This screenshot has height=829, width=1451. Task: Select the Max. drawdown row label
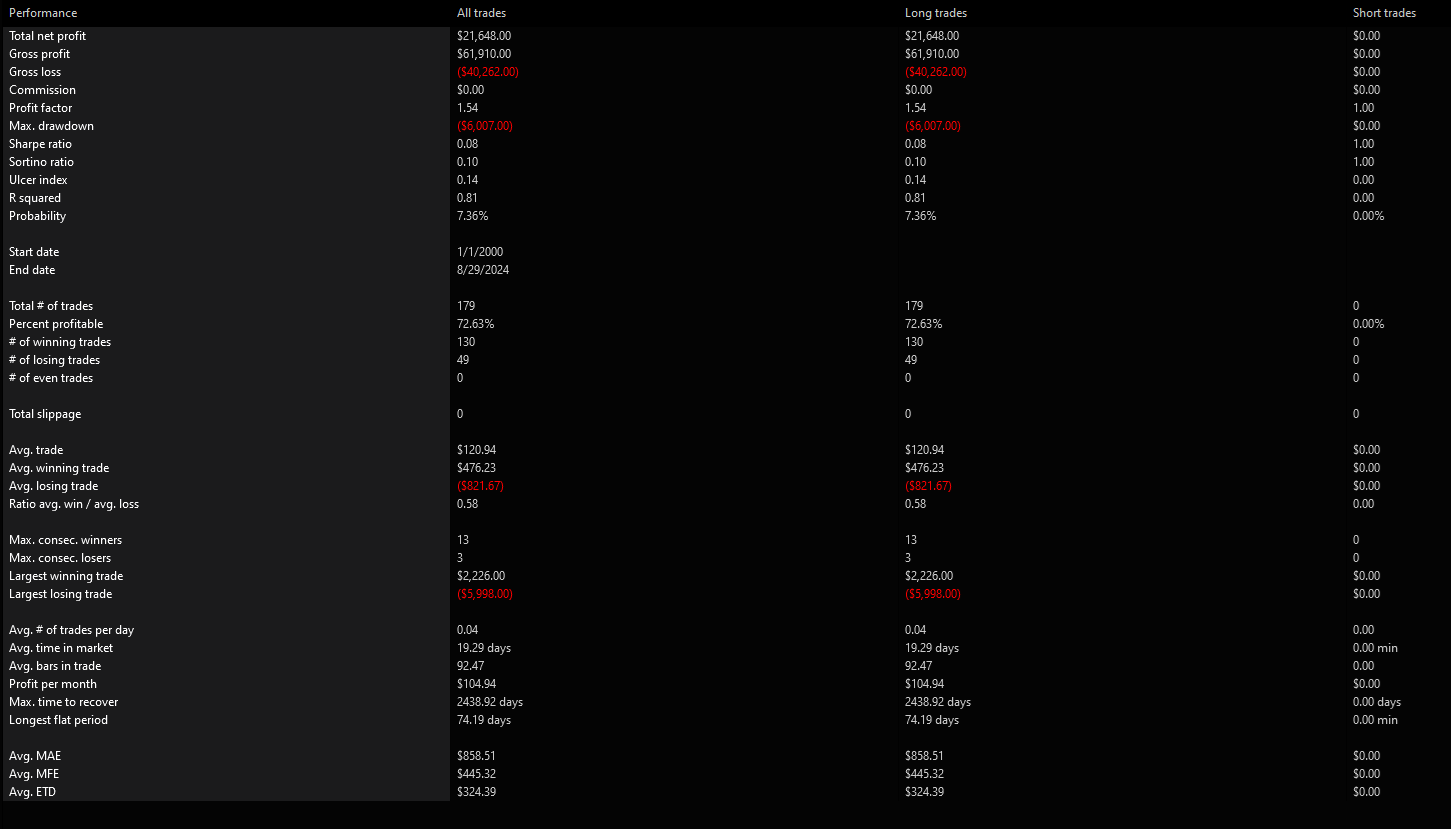(x=51, y=126)
